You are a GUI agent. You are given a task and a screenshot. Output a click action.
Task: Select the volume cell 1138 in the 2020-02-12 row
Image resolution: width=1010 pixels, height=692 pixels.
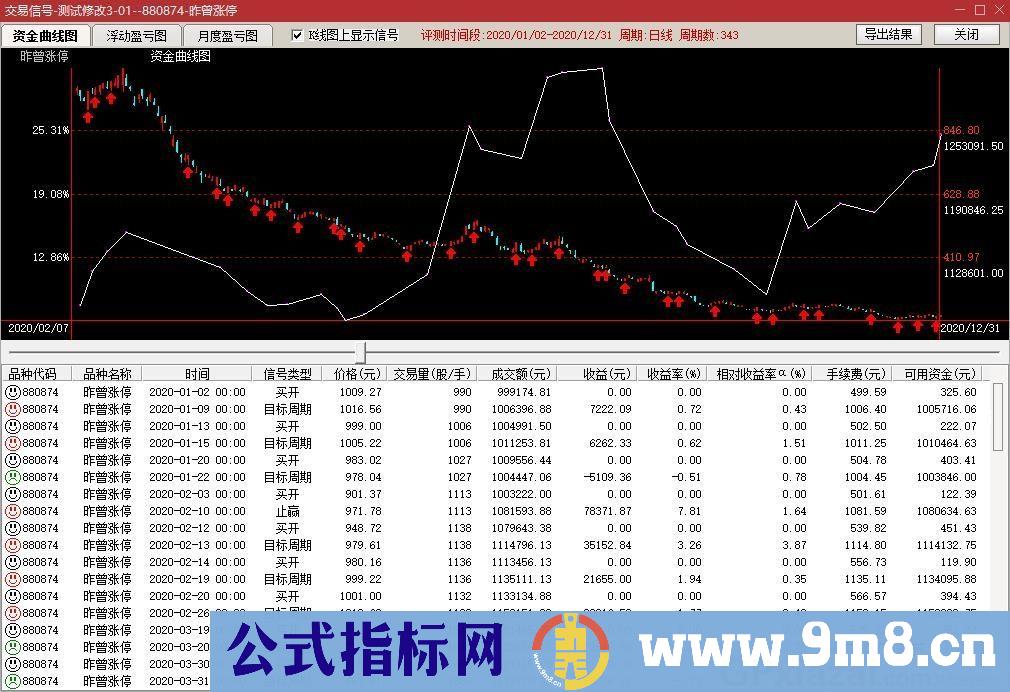[460, 528]
